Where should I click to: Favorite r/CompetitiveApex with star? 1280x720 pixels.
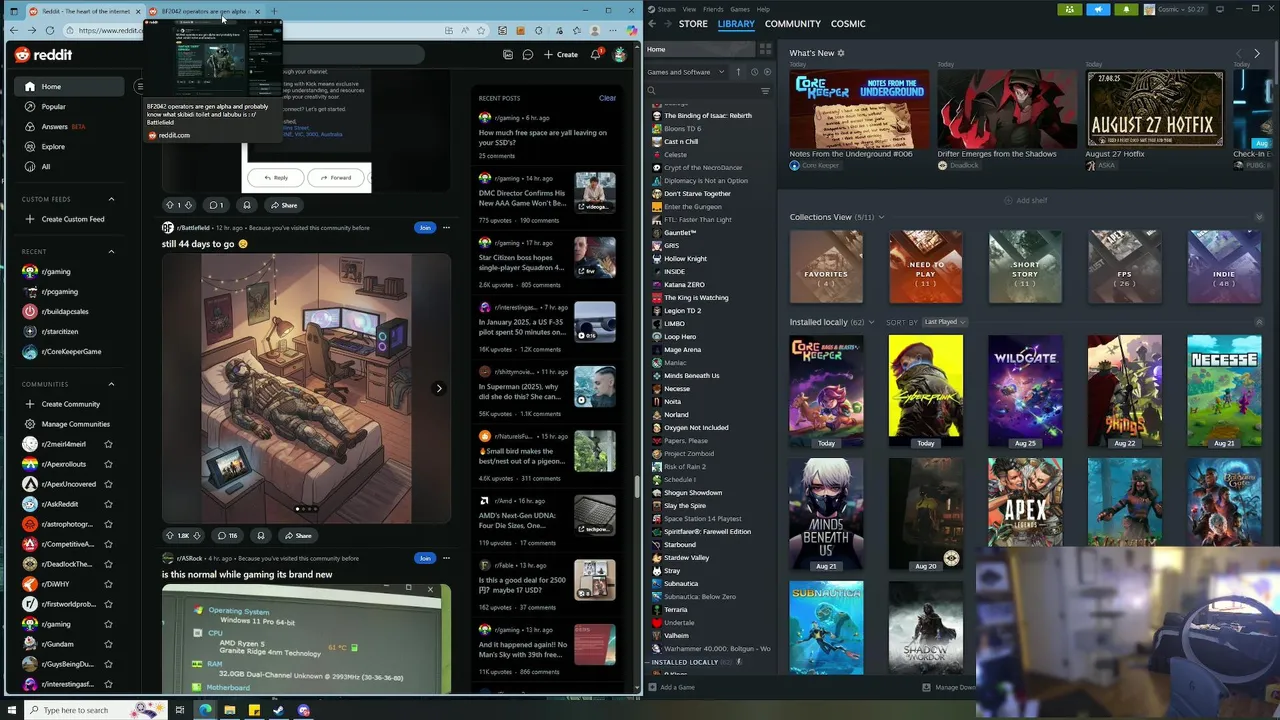(108, 544)
